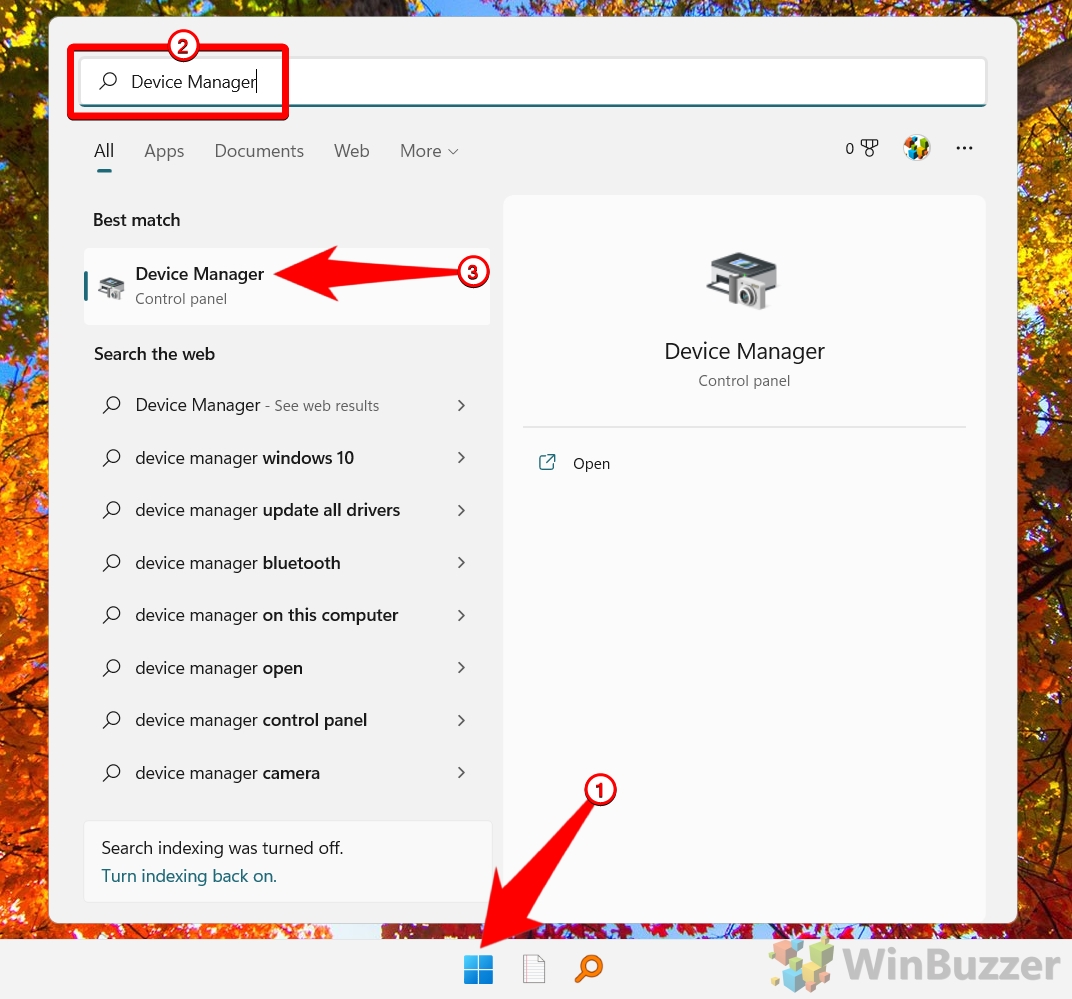The height and width of the screenshot is (999, 1072).
Task: Open the document icon in taskbar
Action: (x=533, y=969)
